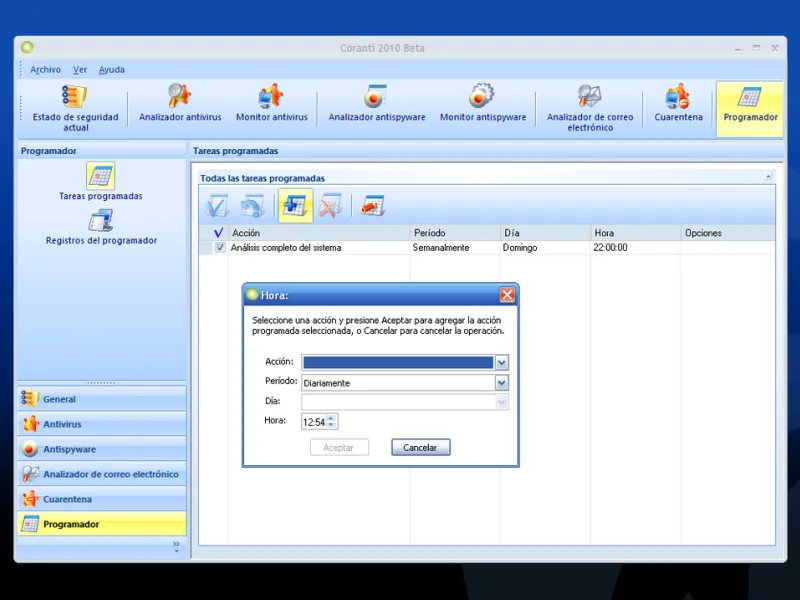
Task: Open the Analizador antispyware tool
Action: (x=377, y=104)
